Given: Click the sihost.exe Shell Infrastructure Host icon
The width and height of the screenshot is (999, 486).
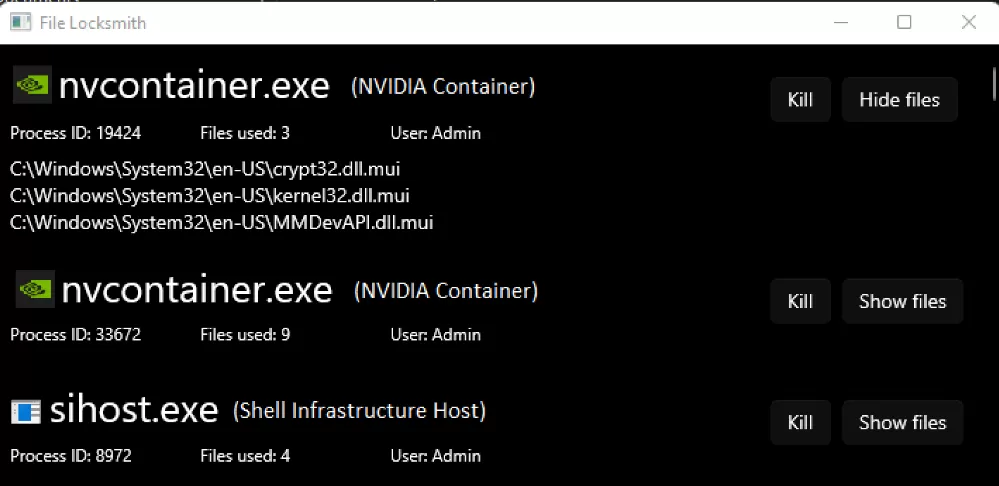Looking at the screenshot, I should coord(26,411).
